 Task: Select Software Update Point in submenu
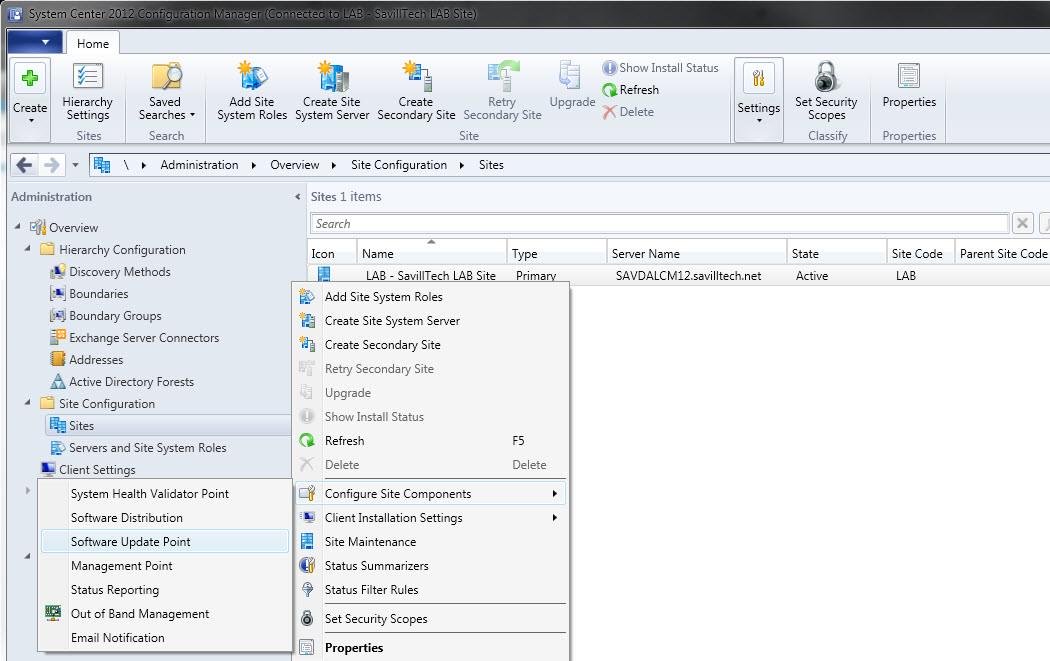pos(165,542)
